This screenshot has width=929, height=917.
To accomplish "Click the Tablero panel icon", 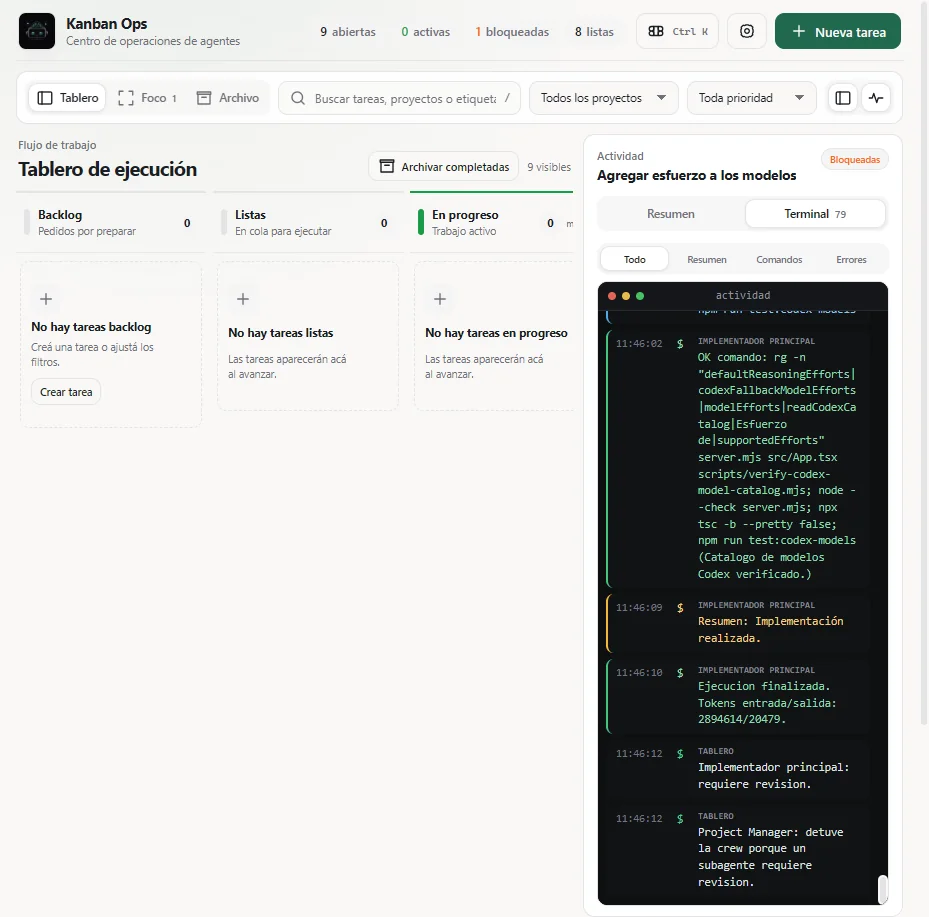I will (x=45, y=98).
